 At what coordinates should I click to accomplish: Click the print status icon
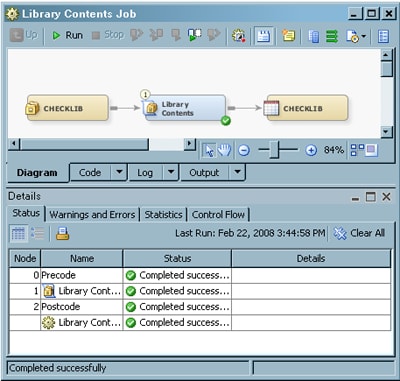tap(62, 233)
